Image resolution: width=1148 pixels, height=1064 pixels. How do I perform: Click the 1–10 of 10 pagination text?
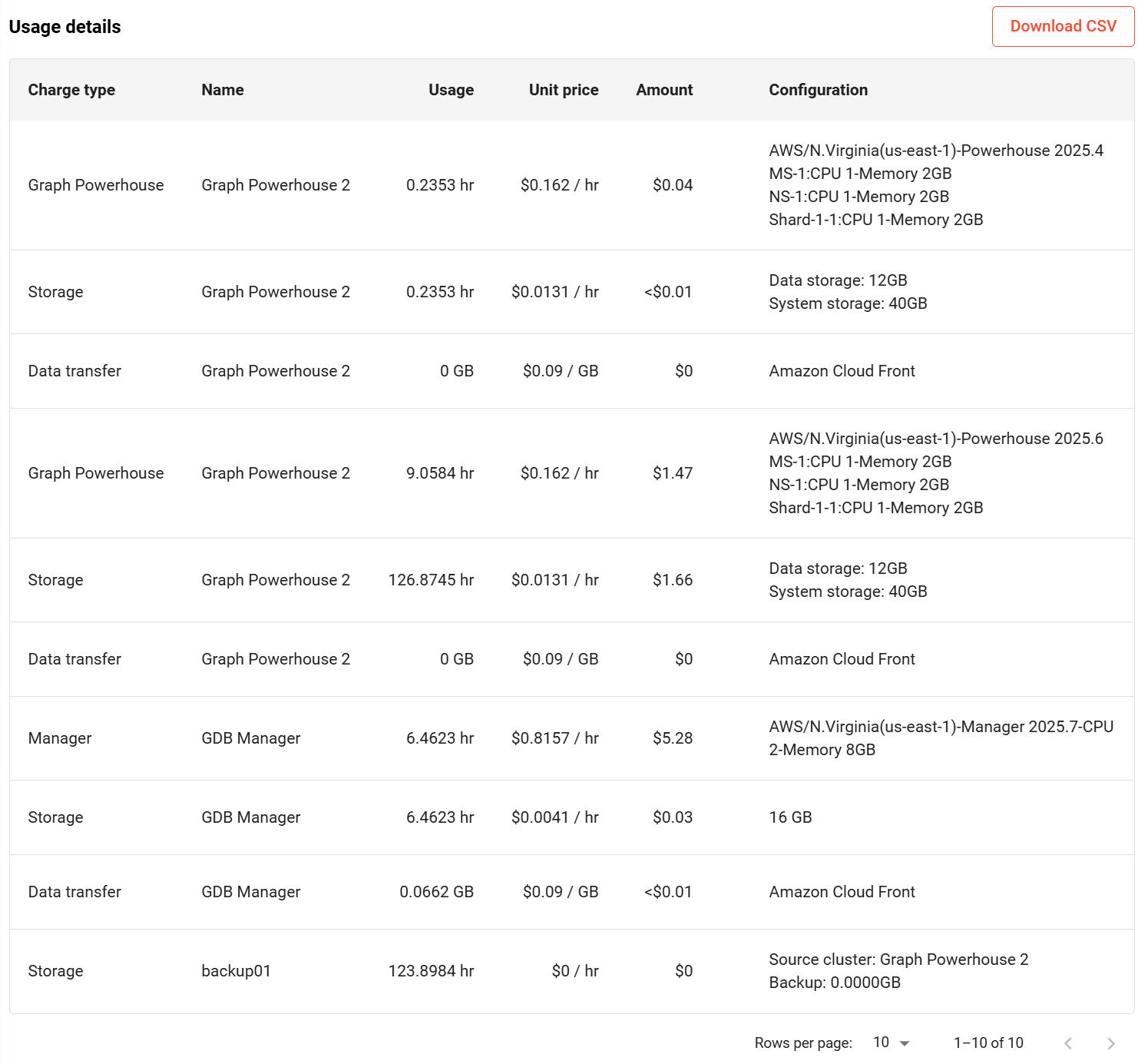coord(988,1042)
